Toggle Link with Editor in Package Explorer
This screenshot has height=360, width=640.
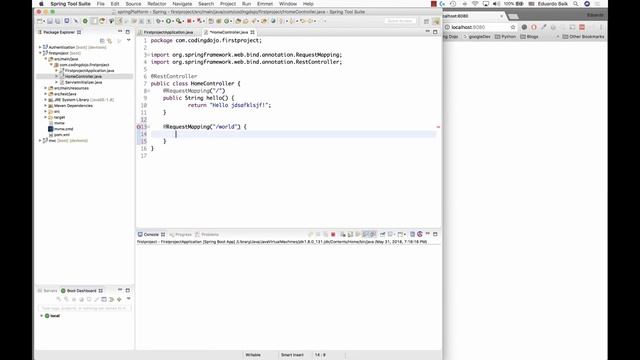[x=109, y=41]
